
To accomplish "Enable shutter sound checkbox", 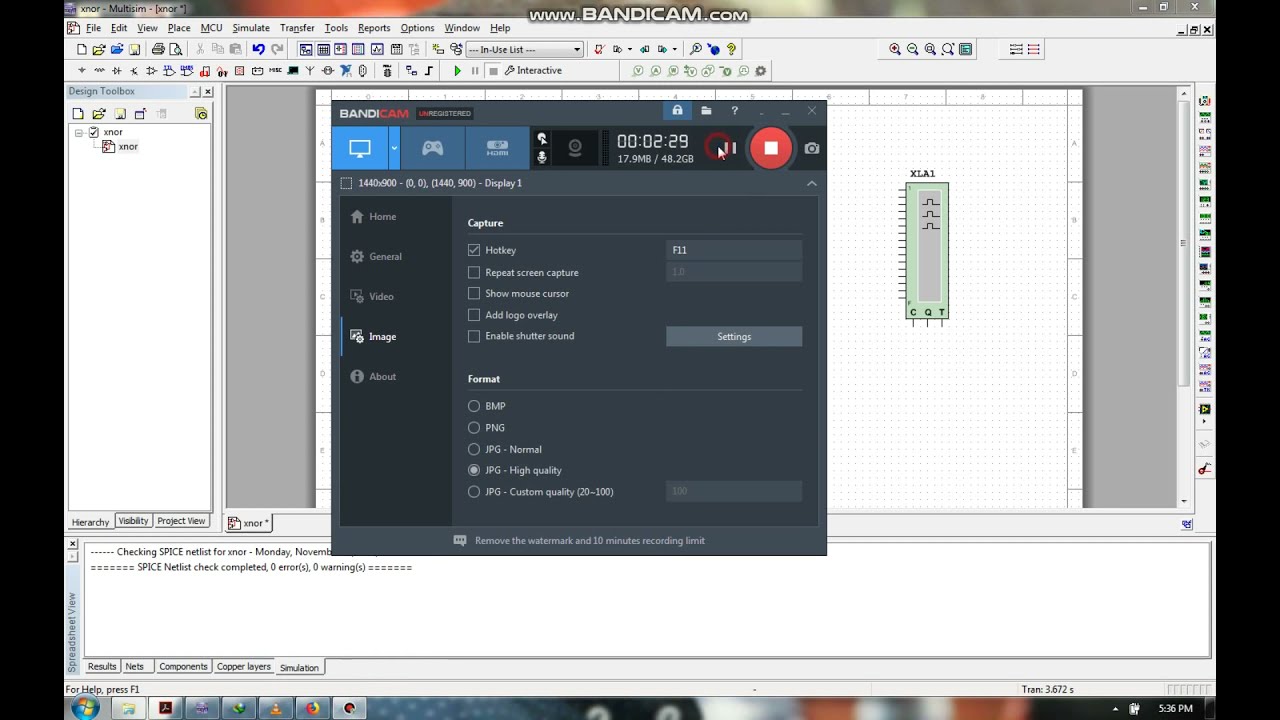I will [x=474, y=336].
